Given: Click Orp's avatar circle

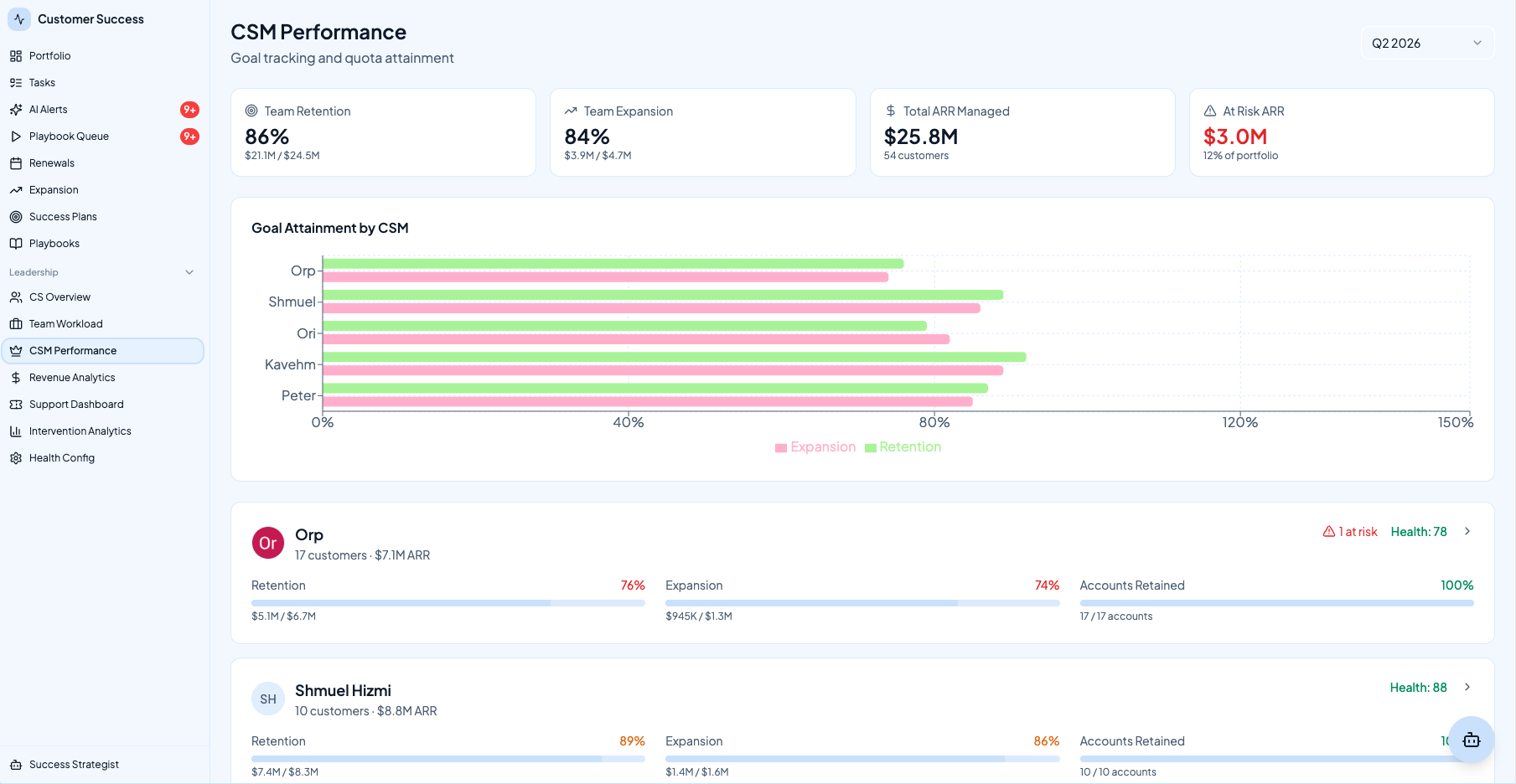Looking at the screenshot, I should click(268, 543).
